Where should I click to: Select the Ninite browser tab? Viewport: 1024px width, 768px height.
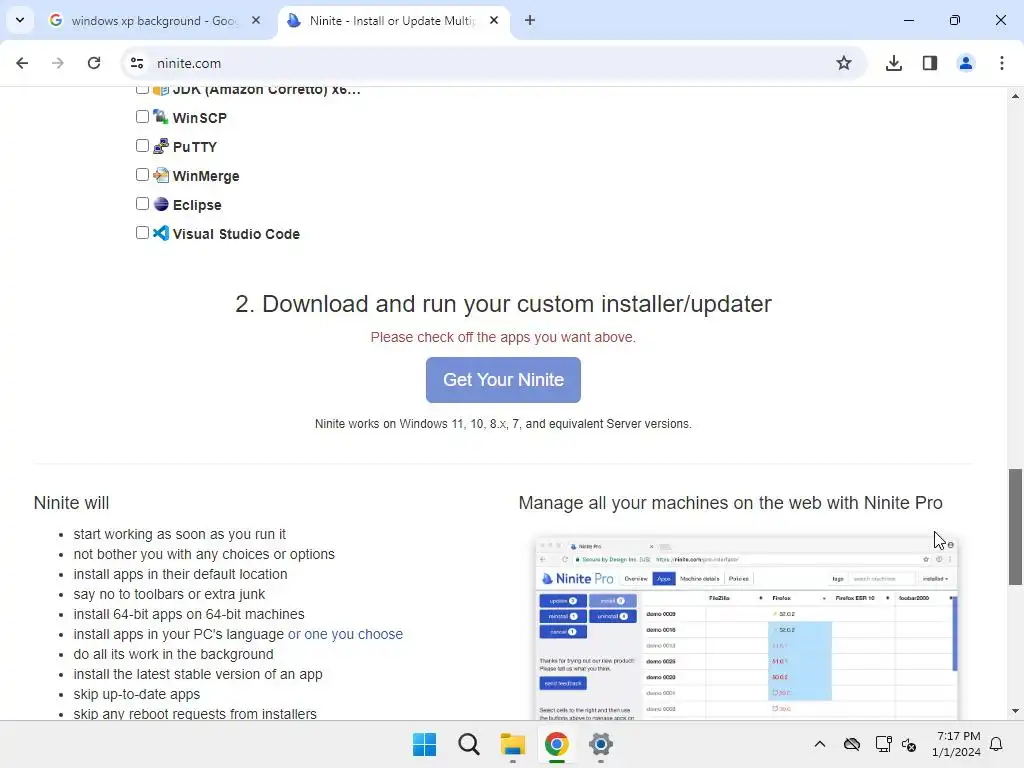[392, 21]
